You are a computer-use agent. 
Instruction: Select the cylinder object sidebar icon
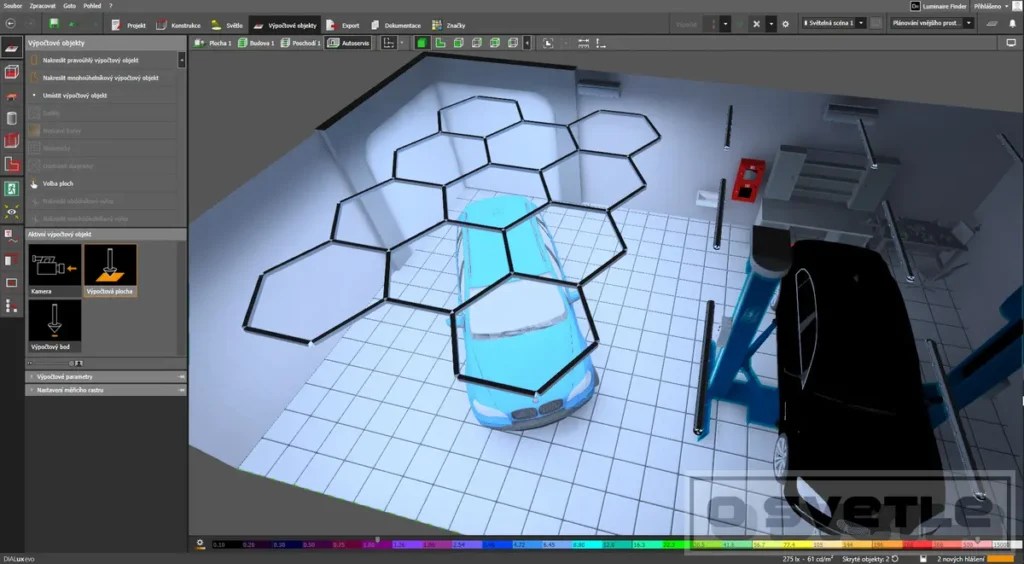(11, 118)
